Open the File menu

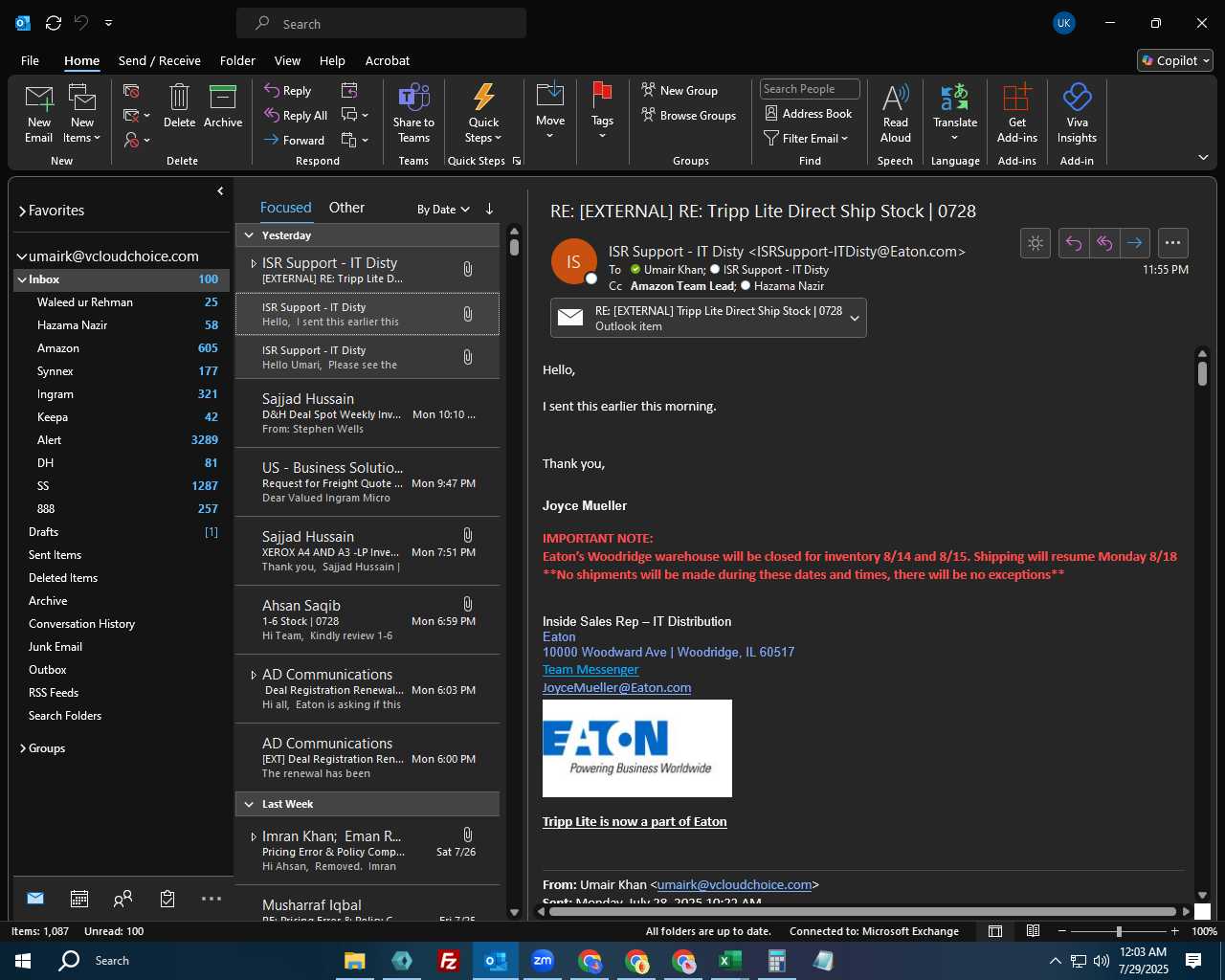click(30, 60)
